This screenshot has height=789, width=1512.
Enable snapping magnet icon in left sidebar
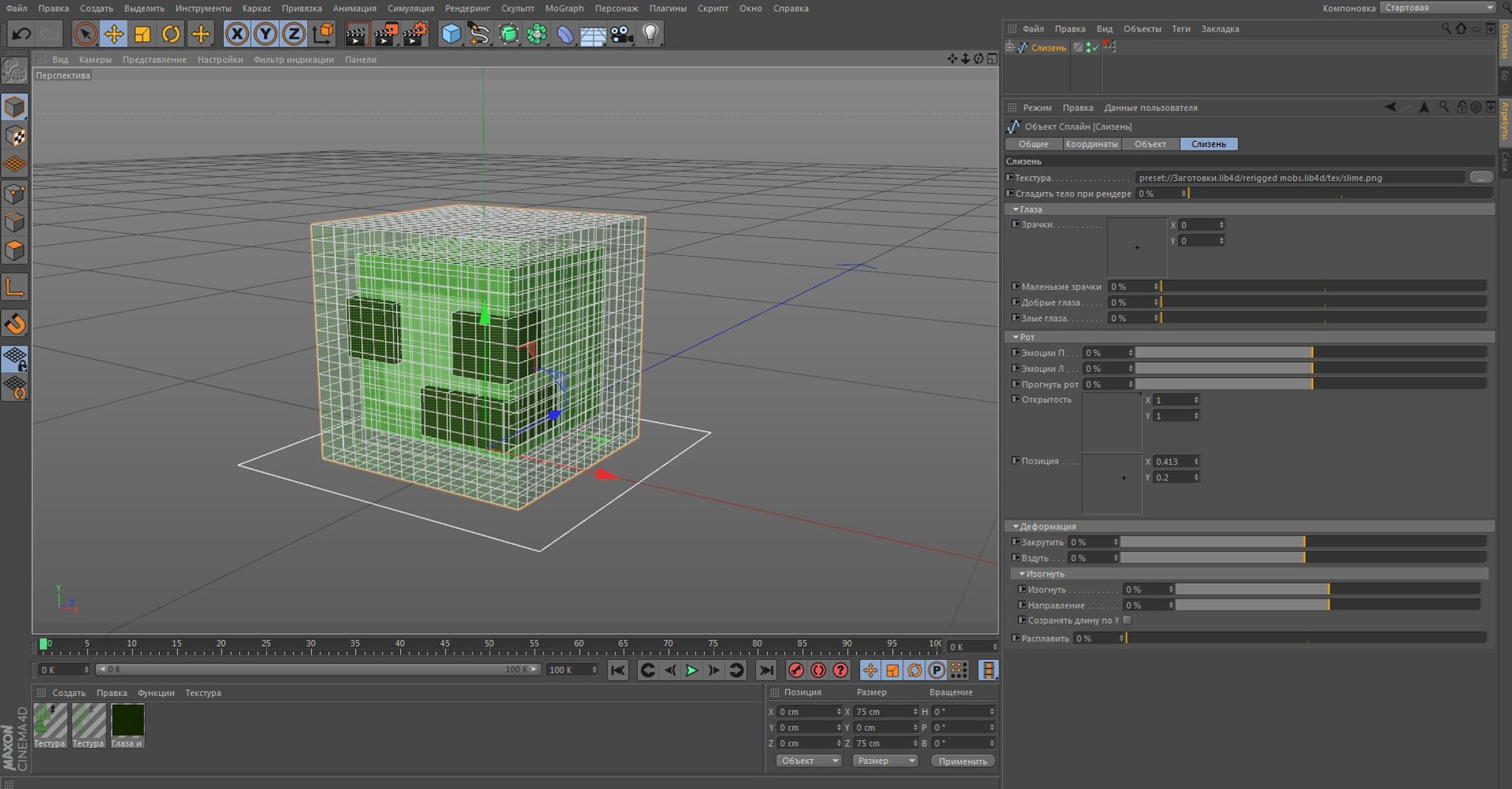[x=15, y=324]
